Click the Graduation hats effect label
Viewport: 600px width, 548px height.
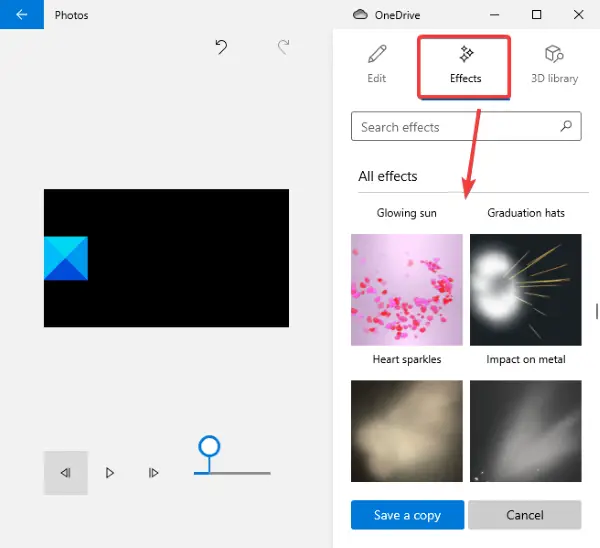(526, 213)
